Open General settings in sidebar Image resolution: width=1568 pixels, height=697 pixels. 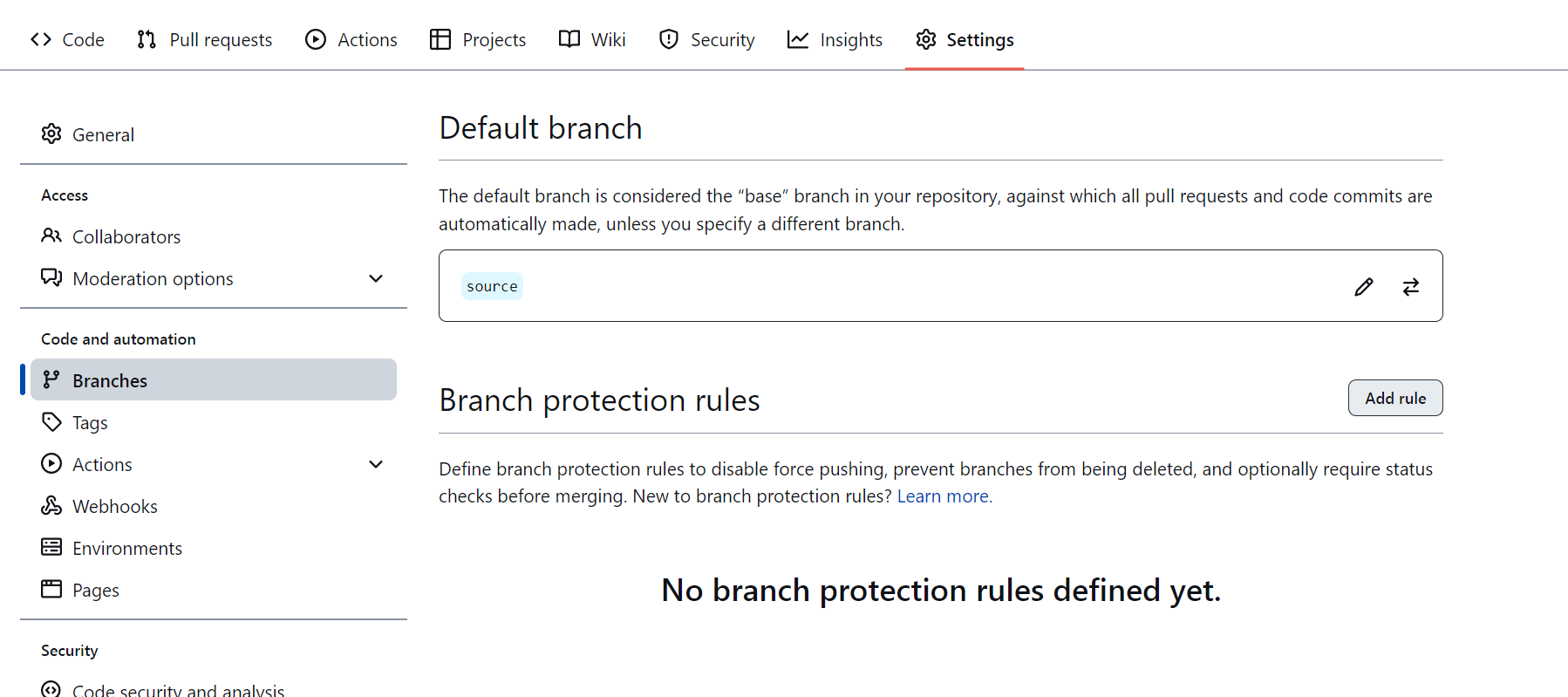click(214, 134)
